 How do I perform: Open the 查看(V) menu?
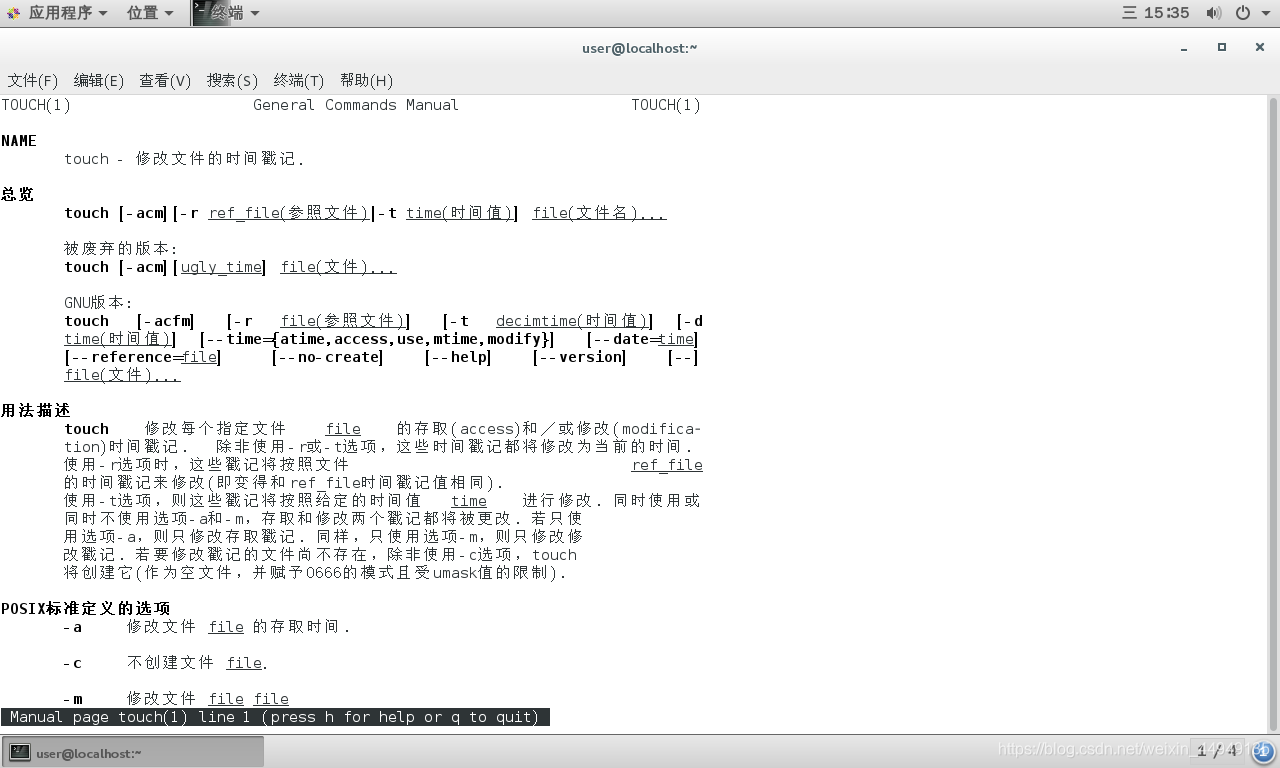click(165, 81)
